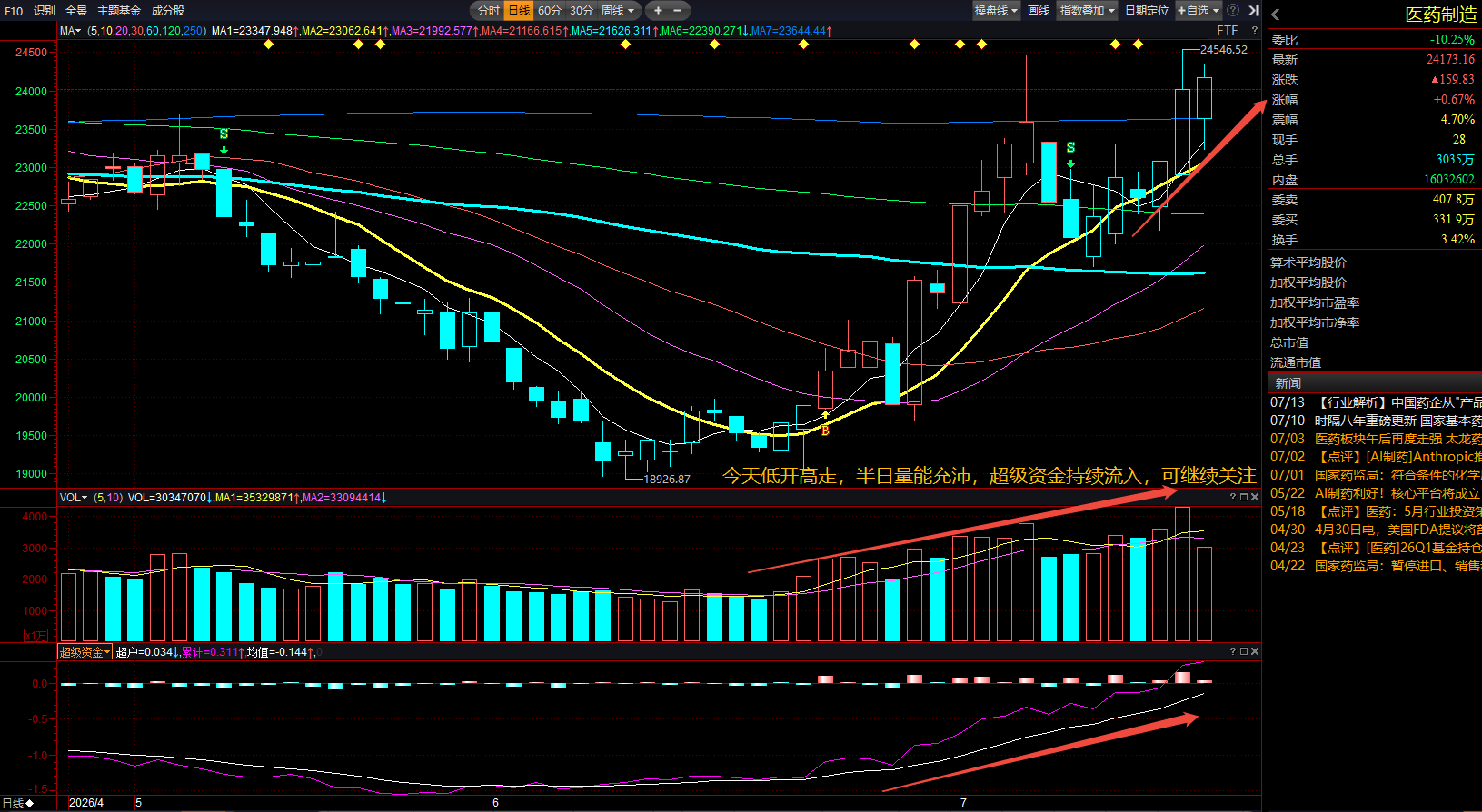The height and width of the screenshot is (812, 1482).
Task: Open help question mark in top toolbar
Action: pos(1233,11)
